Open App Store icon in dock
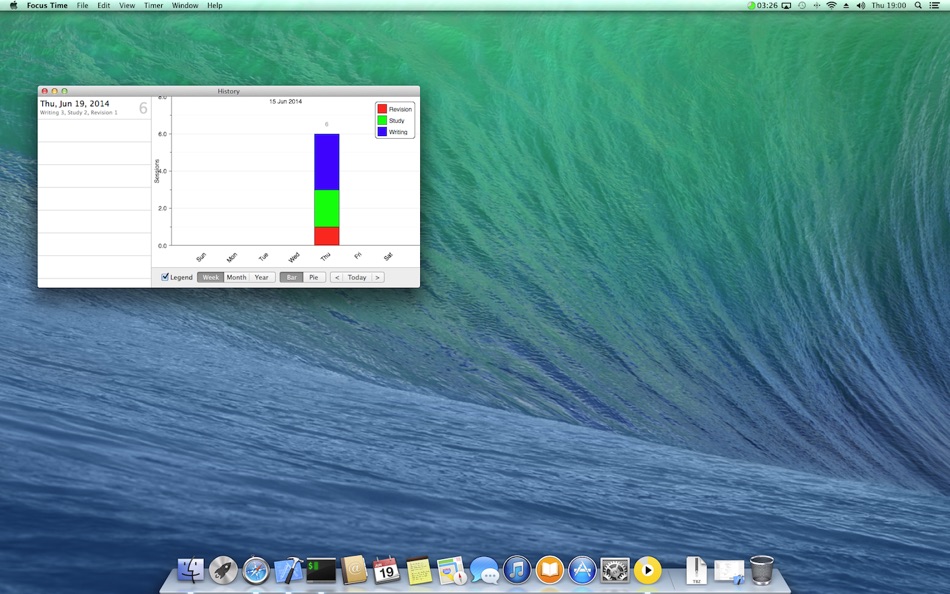The width and height of the screenshot is (950, 594). tap(582, 570)
